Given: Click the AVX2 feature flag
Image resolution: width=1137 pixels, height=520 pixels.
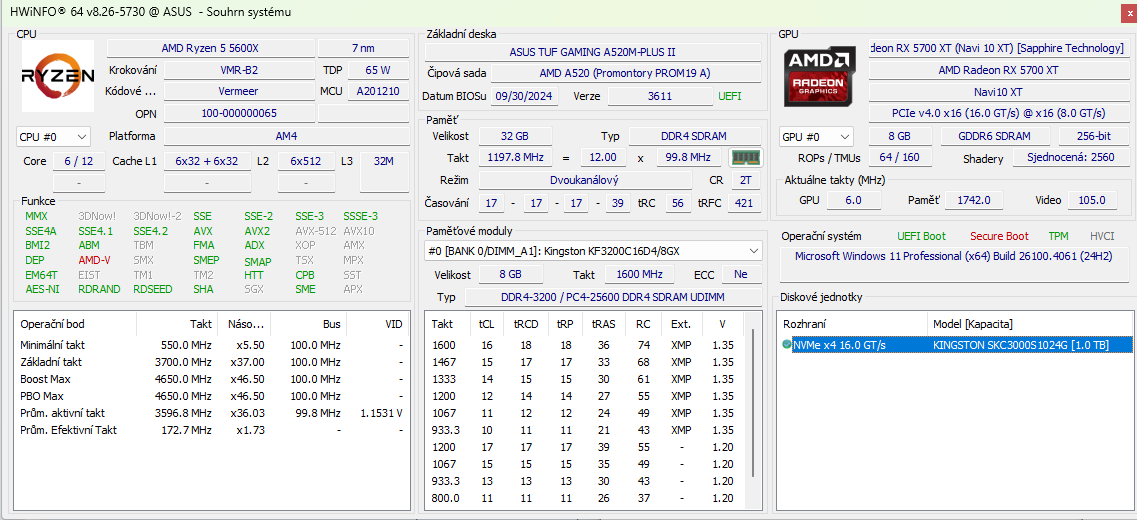Looking at the screenshot, I should [x=257, y=231].
